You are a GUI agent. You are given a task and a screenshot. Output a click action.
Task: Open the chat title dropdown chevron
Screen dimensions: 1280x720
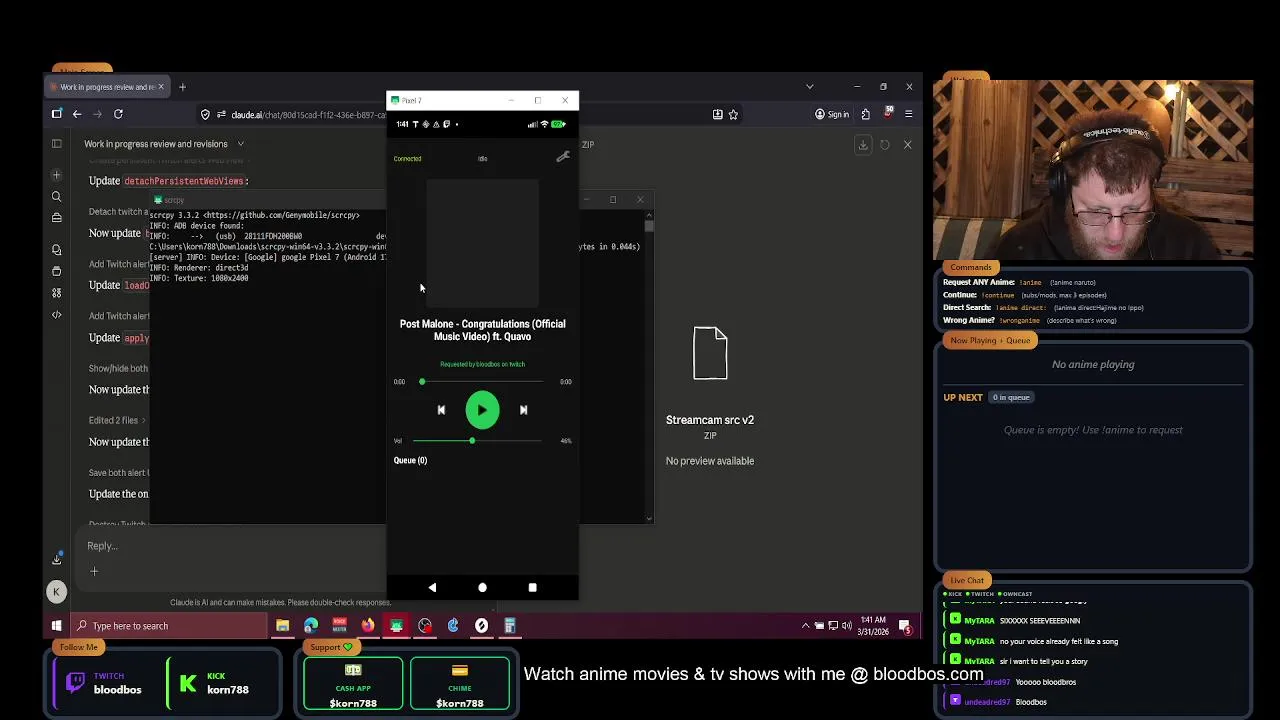(x=240, y=144)
